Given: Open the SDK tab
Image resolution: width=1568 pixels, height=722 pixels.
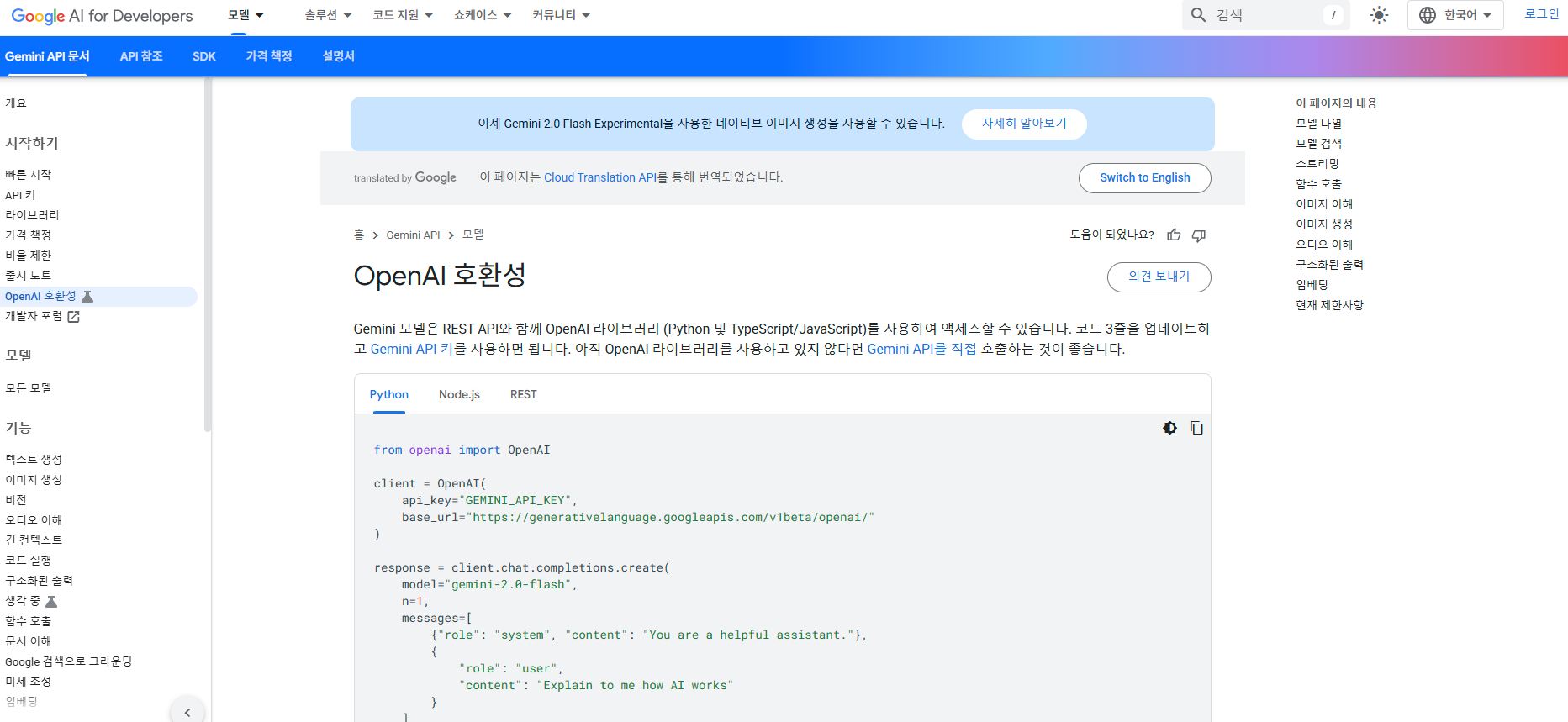Looking at the screenshot, I should (204, 56).
